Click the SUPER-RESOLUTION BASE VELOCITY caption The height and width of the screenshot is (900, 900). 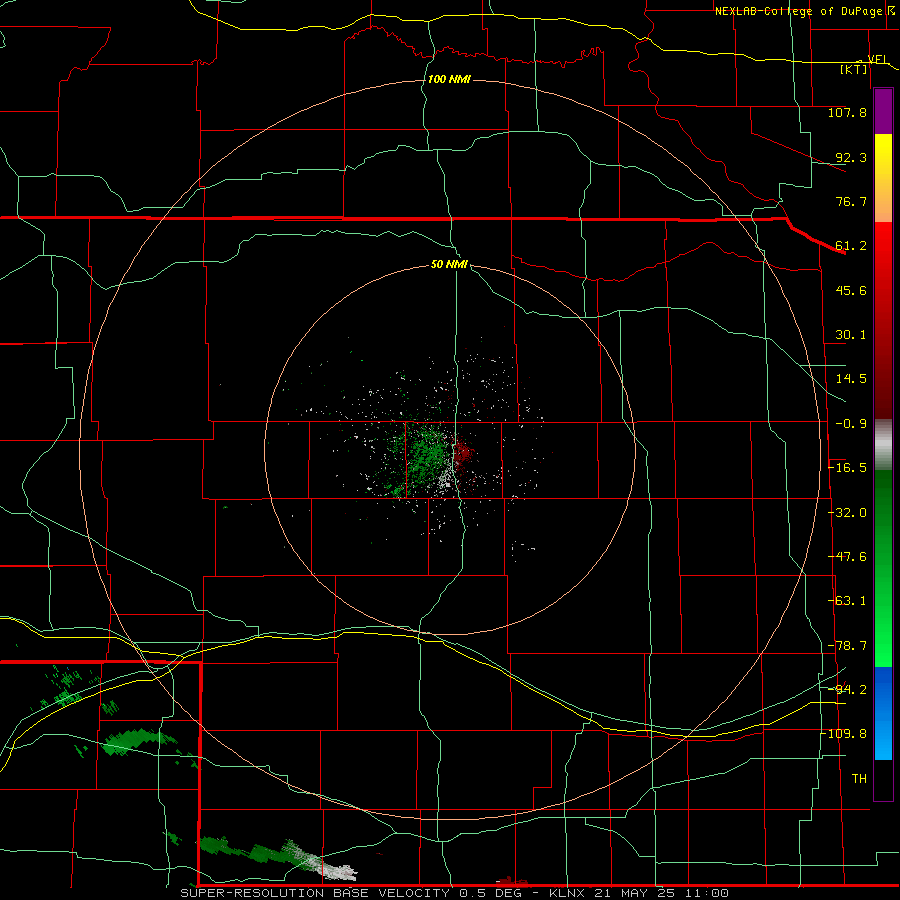315,893
